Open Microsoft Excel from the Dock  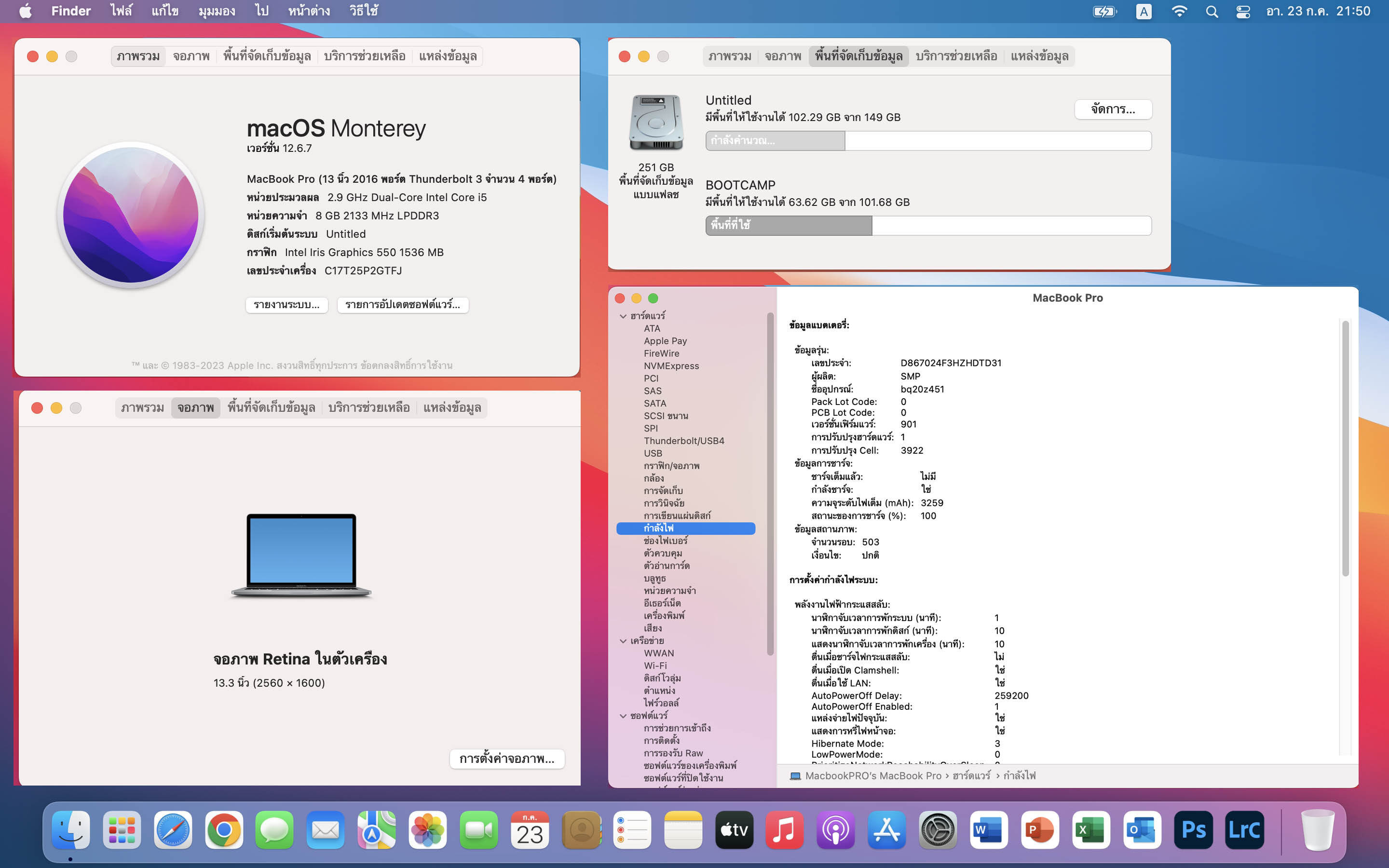(x=1090, y=830)
